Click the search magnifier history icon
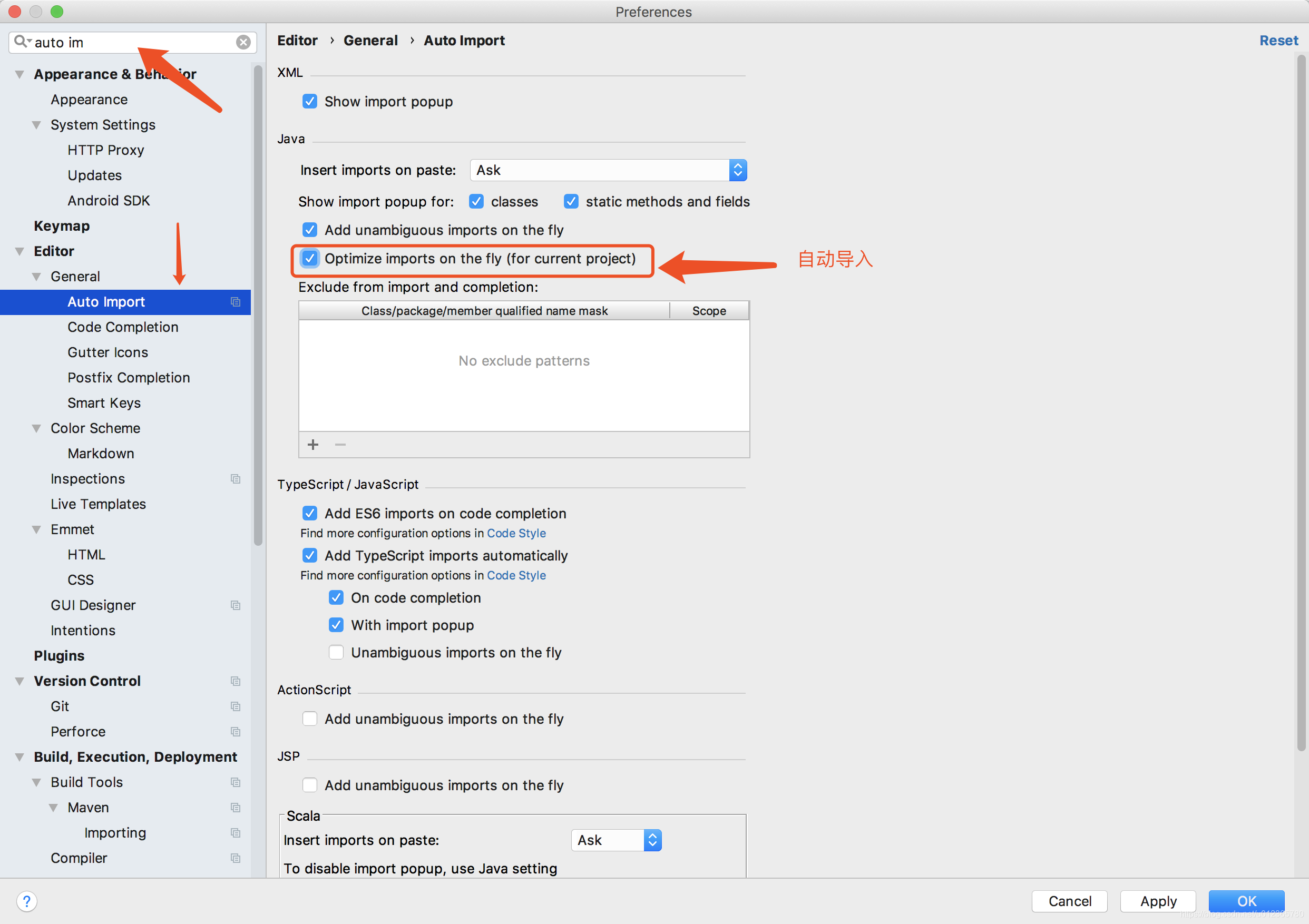This screenshot has height=924, width=1309. [22, 42]
